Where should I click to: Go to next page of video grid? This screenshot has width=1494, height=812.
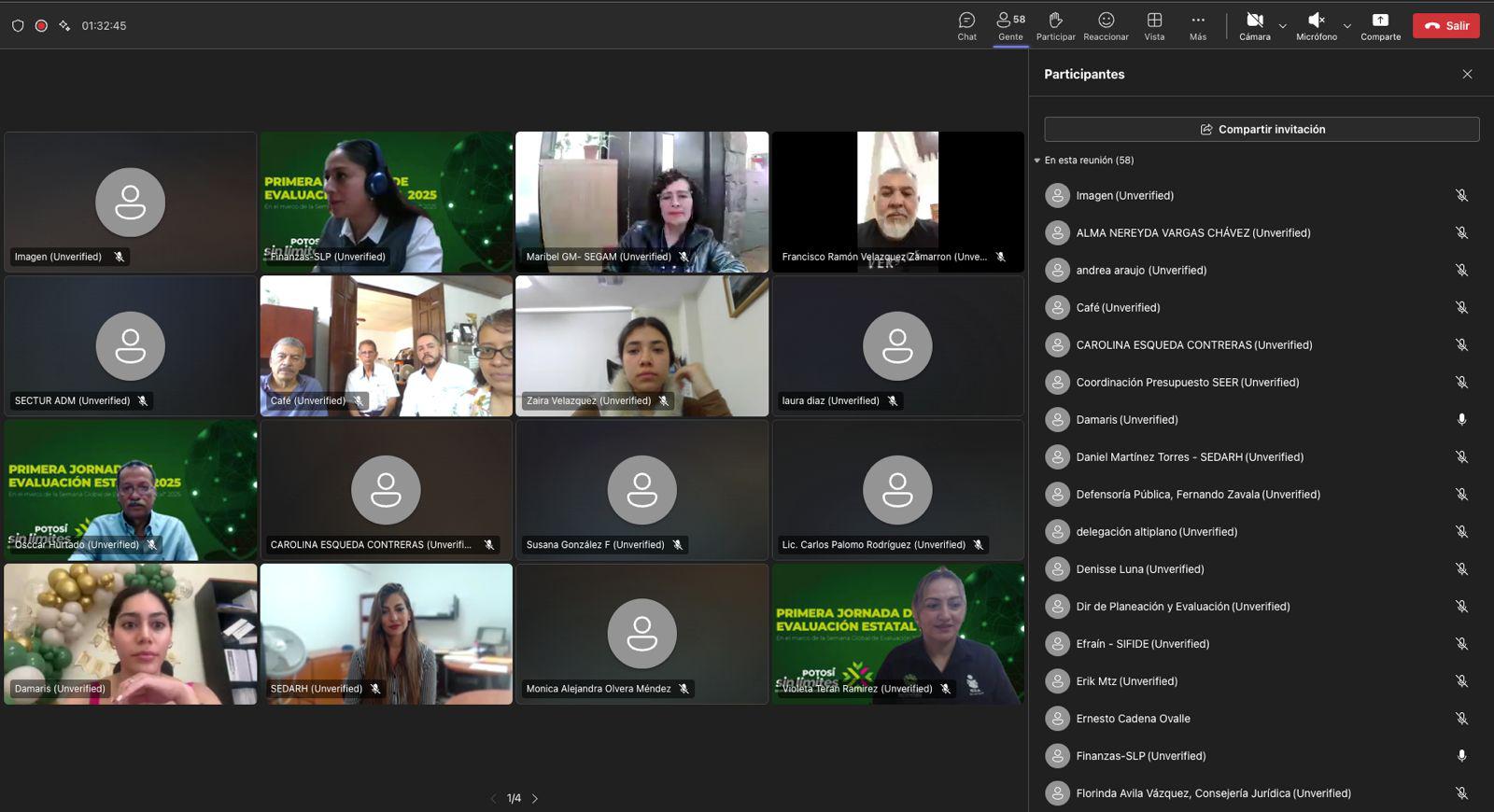[535, 799]
